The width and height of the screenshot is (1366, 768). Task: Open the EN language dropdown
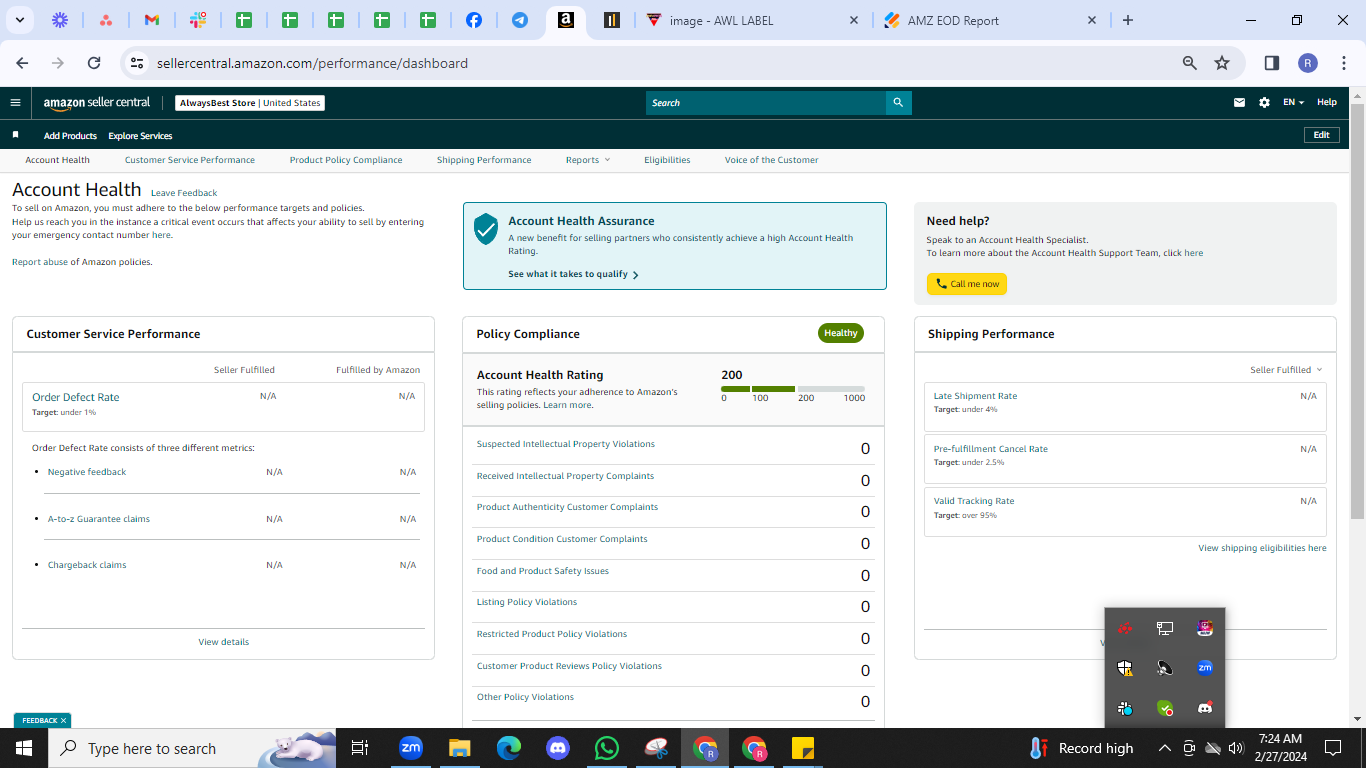click(x=1293, y=102)
